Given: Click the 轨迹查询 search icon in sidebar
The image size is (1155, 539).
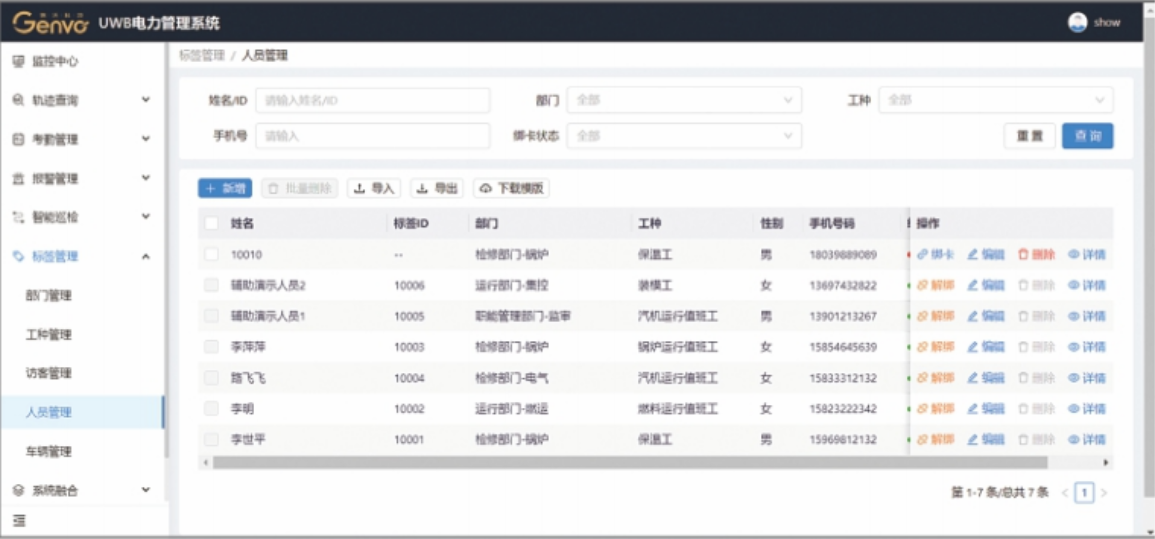Looking at the screenshot, I should (x=19, y=100).
